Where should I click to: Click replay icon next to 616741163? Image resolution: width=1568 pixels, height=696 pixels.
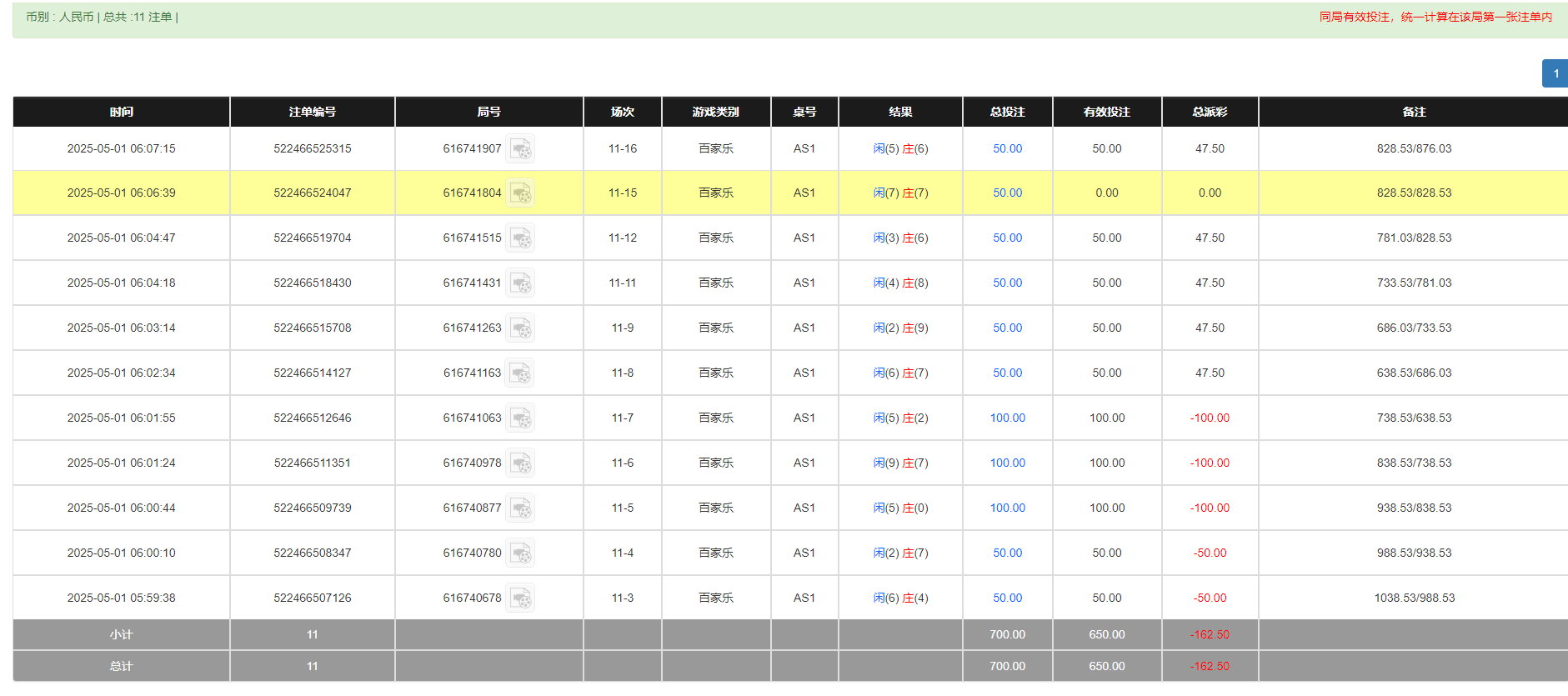(x=521, y=373)
